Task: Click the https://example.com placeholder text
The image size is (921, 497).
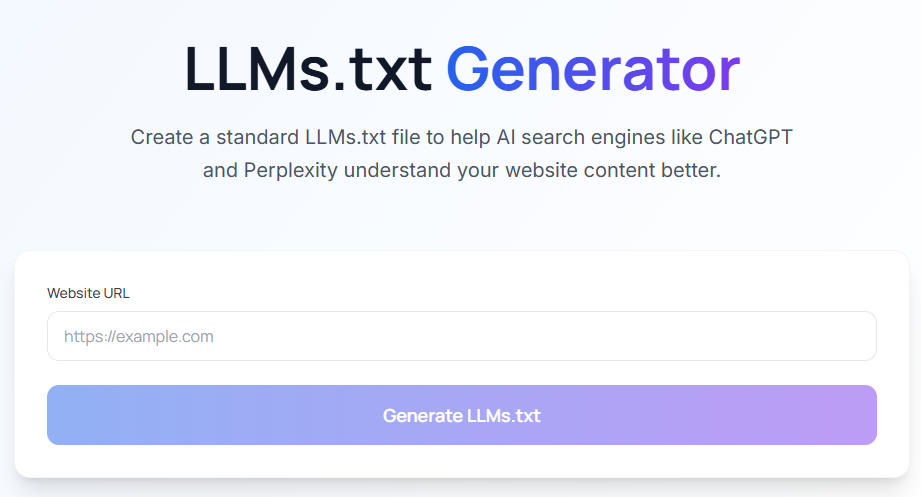Action: click(138, 336)
